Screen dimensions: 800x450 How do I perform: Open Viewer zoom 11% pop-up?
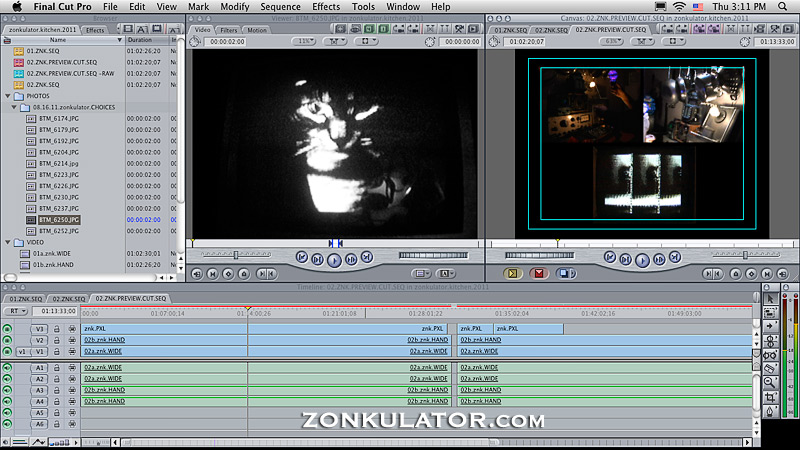pyautogui.click(x=304, y=41)
